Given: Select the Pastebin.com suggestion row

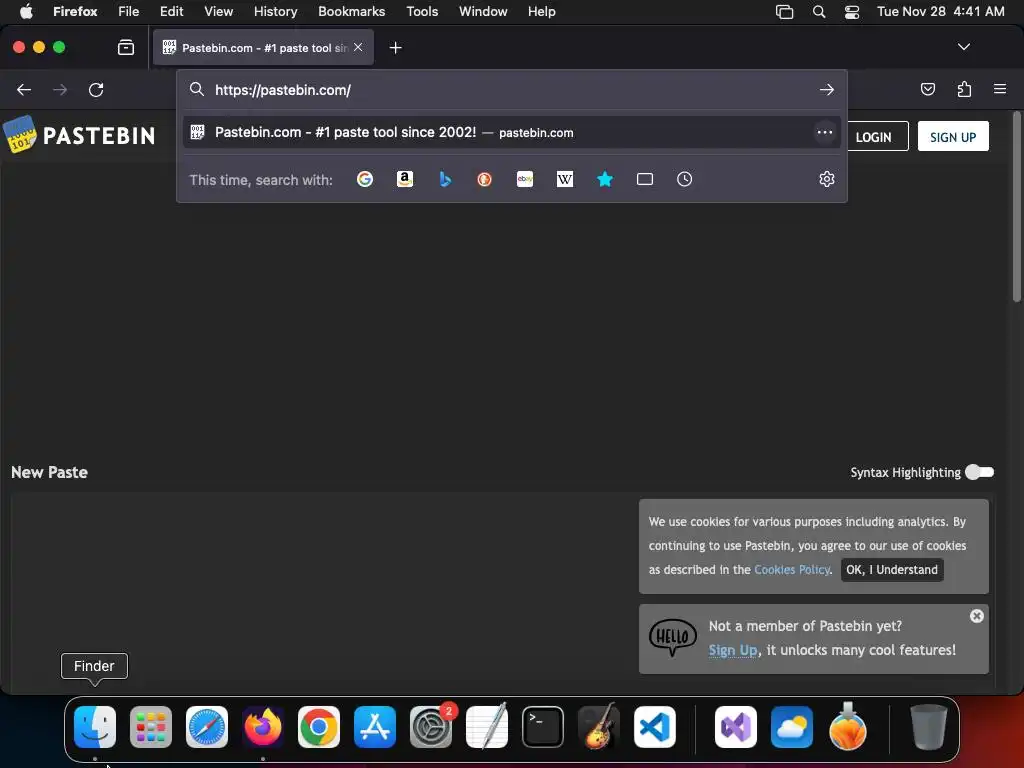Looking at the screenshot, I should [x=511, y=132].
